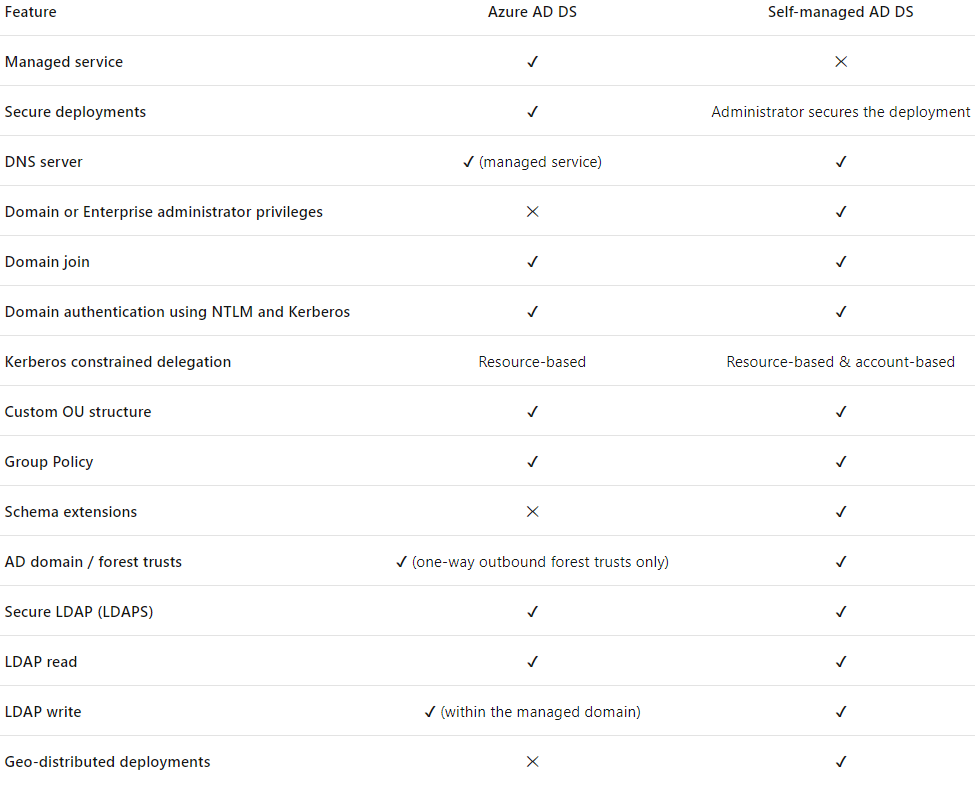
Task: Click the Azure checkmark for Domain join
Action: pos(532,262)
